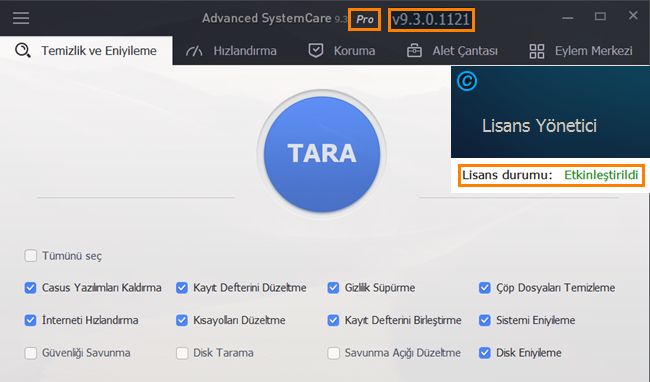
Task: Check the Tümünü seç box
Action: [x=31, y=256]
